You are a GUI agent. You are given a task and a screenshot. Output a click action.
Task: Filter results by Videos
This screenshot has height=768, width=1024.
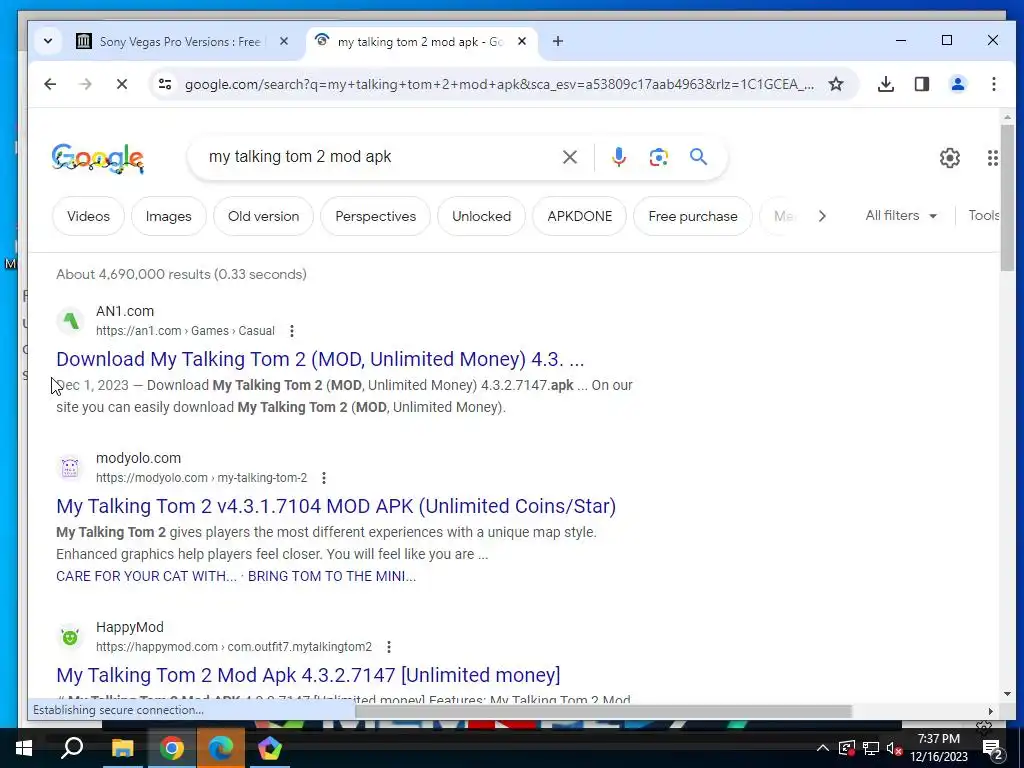pos(88,216)
